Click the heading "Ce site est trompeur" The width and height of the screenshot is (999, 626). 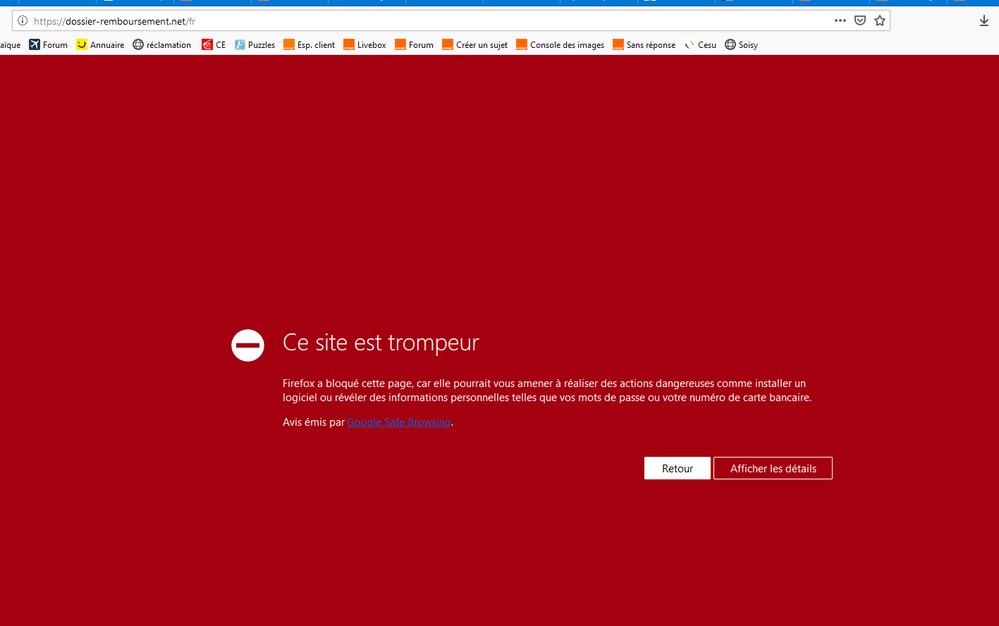point(380,343)
